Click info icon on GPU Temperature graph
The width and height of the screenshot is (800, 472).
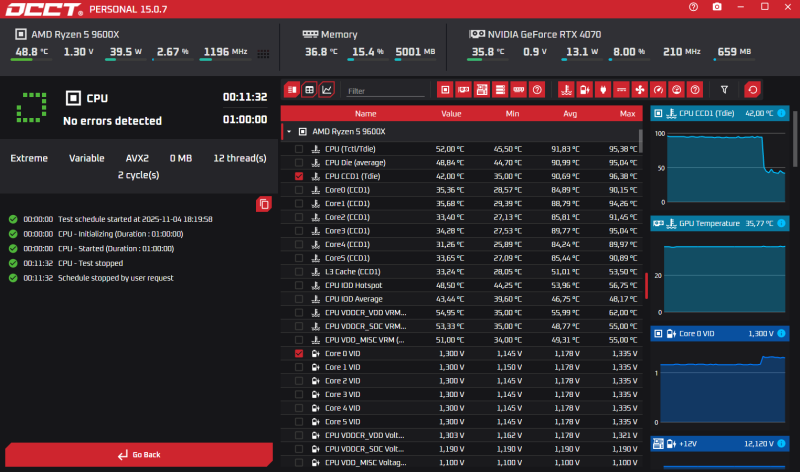pyautogui.click(x=781, y=223)
